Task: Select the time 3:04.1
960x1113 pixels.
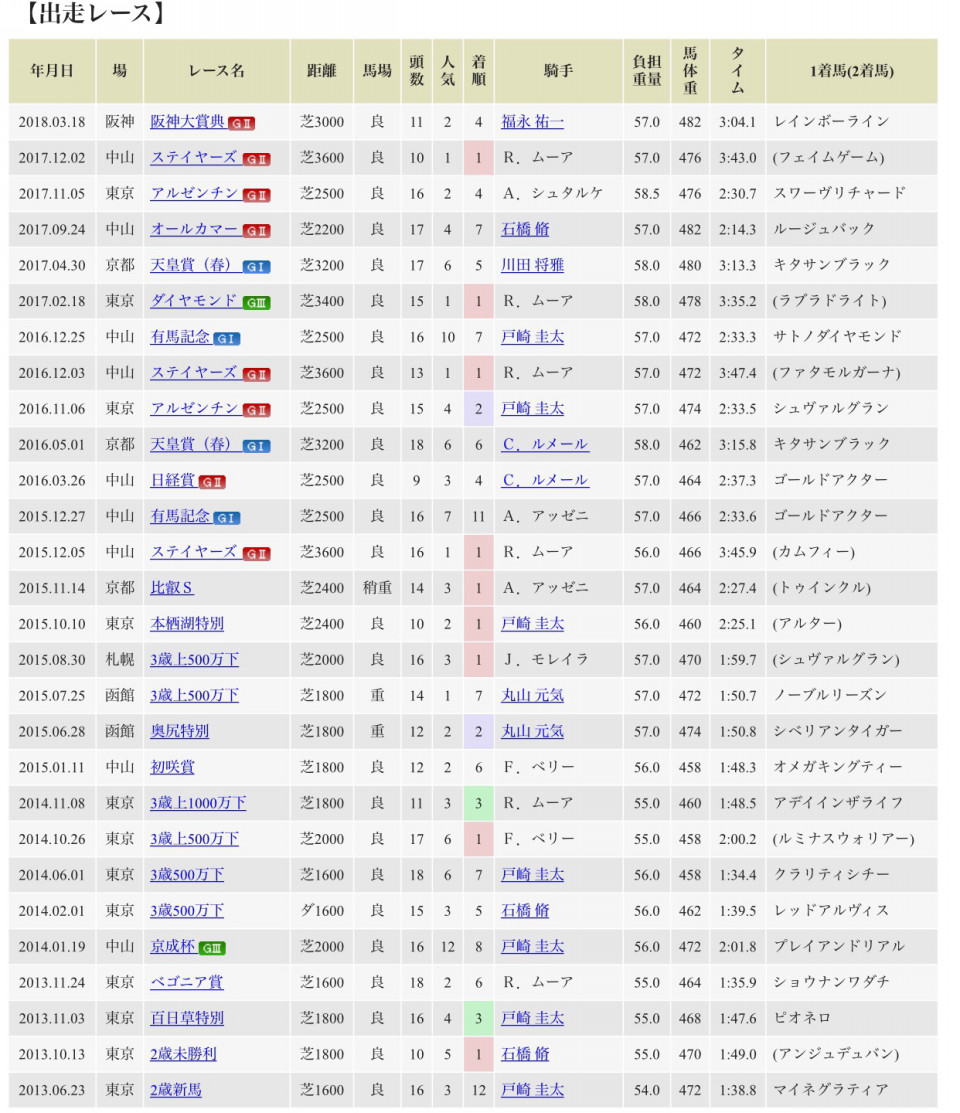Action: 738,122
